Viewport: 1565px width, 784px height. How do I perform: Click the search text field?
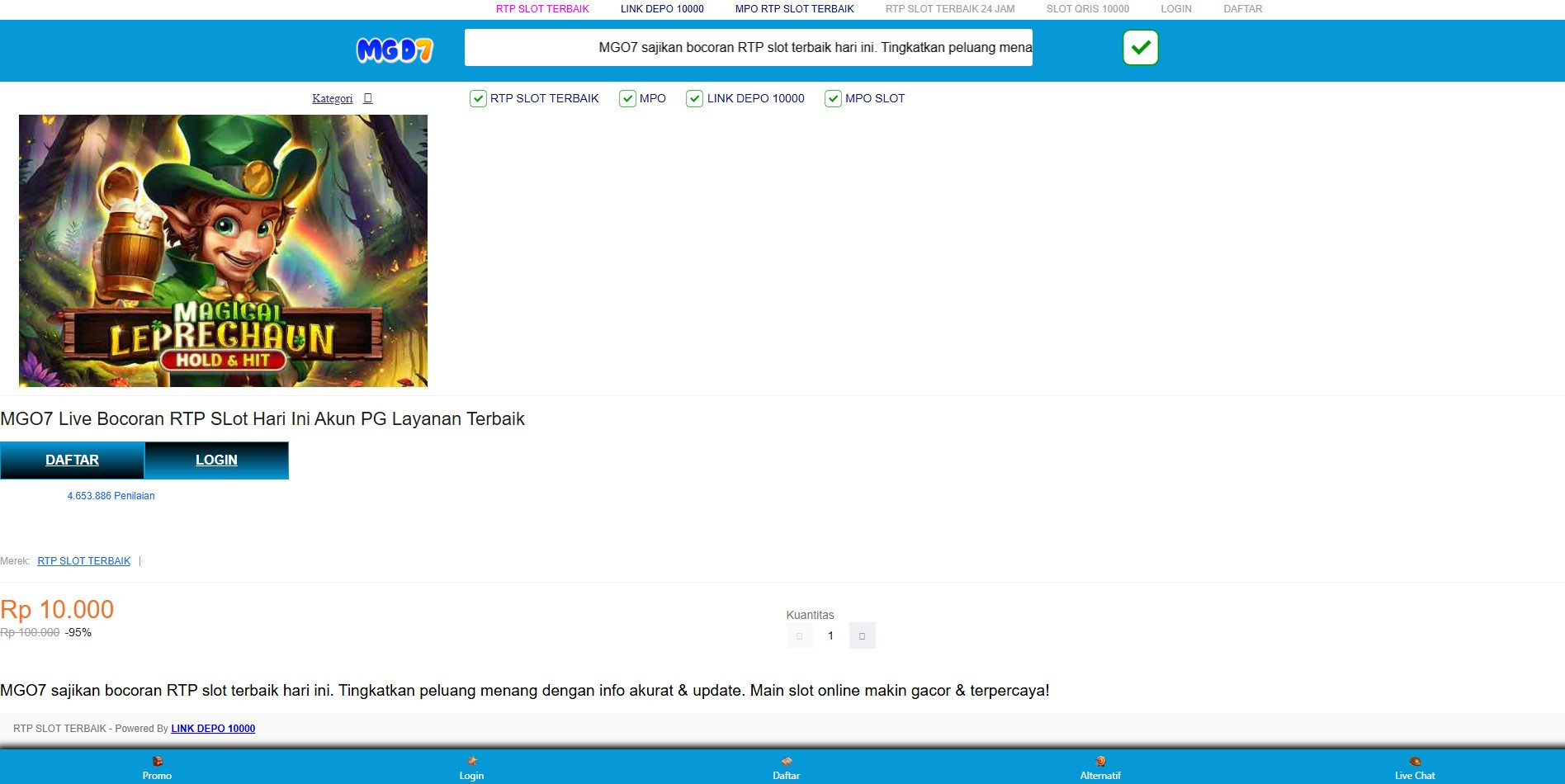pos(748,48)
